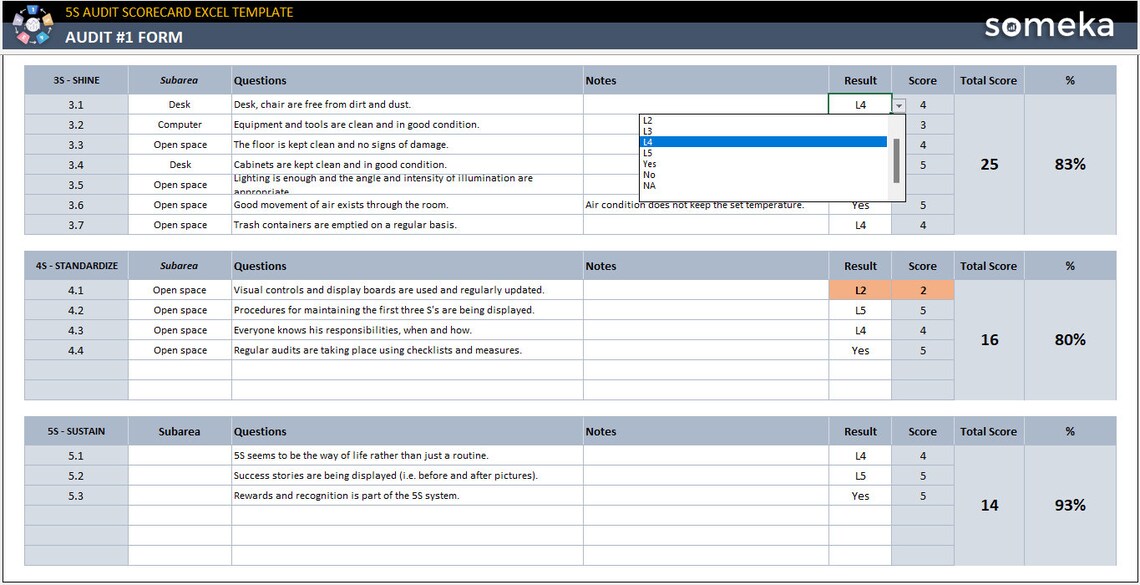
Task: Click the AUDIT #1 FORM title
Action: pyautogui.click(x=122, y=37)
